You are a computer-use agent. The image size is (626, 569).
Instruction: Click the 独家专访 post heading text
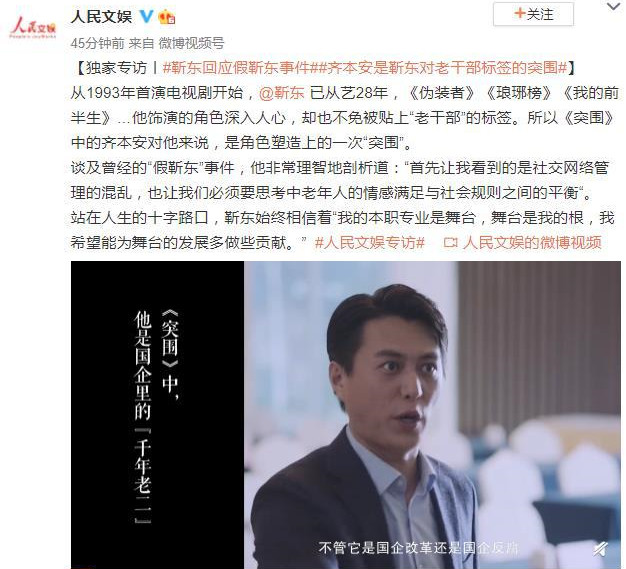click(x=116, y=68)
